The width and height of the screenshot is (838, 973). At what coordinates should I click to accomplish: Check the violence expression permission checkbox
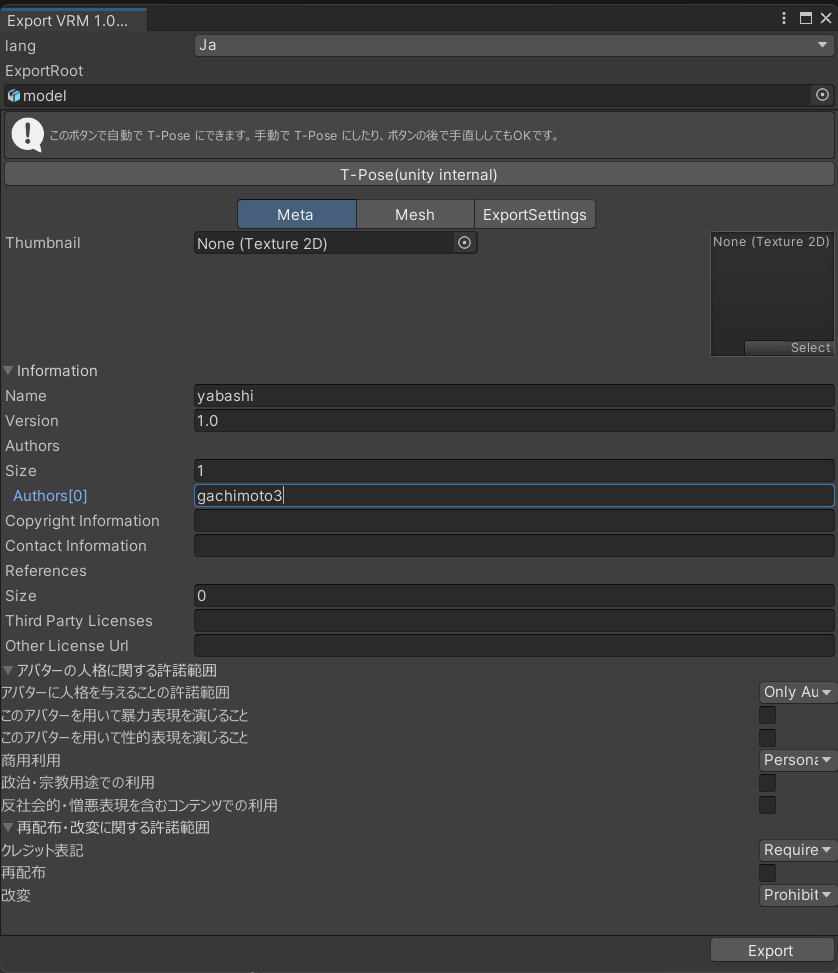[767, 715]
